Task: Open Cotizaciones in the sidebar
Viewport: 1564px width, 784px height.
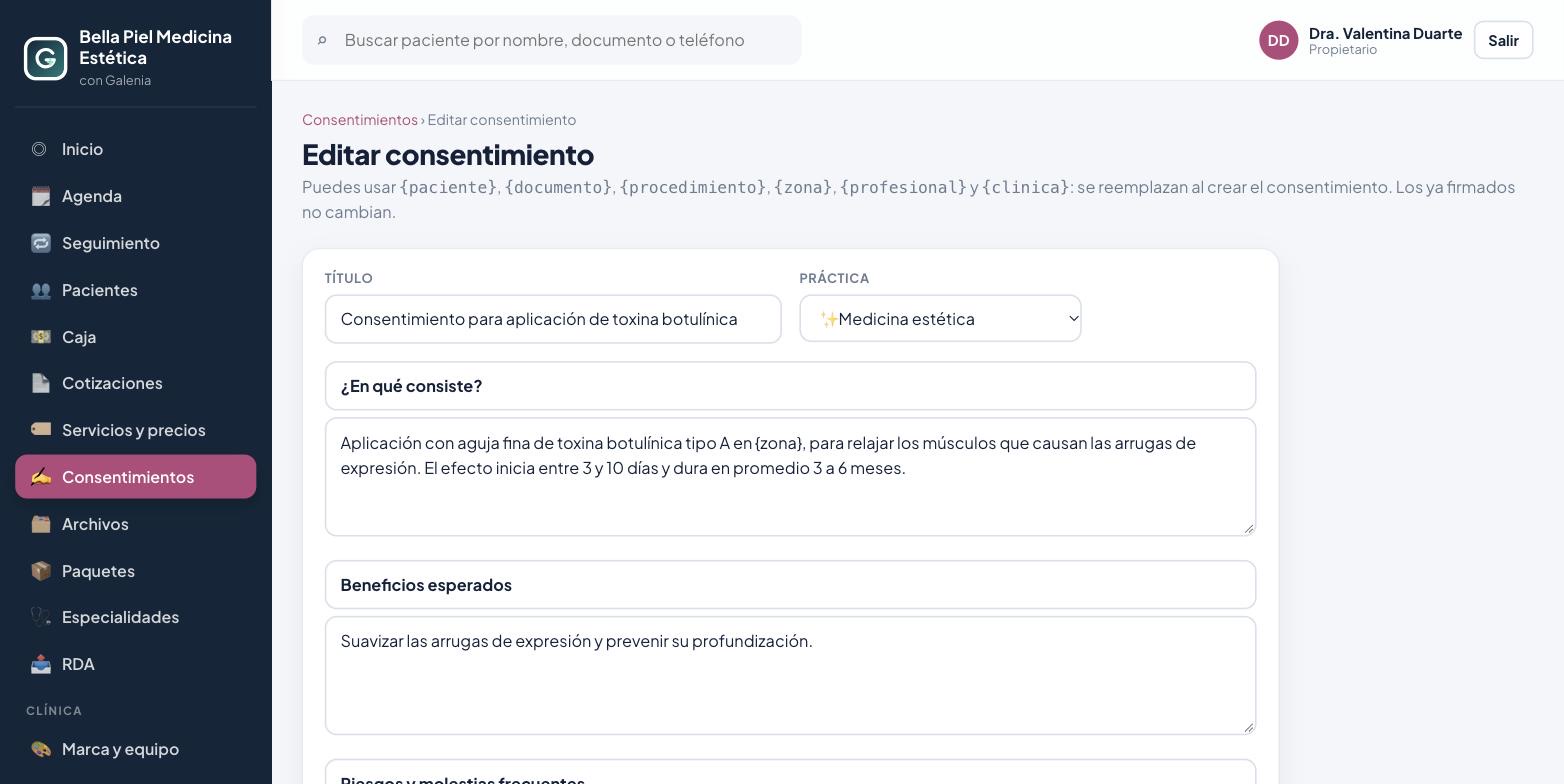Action: [x=136, y=383]
